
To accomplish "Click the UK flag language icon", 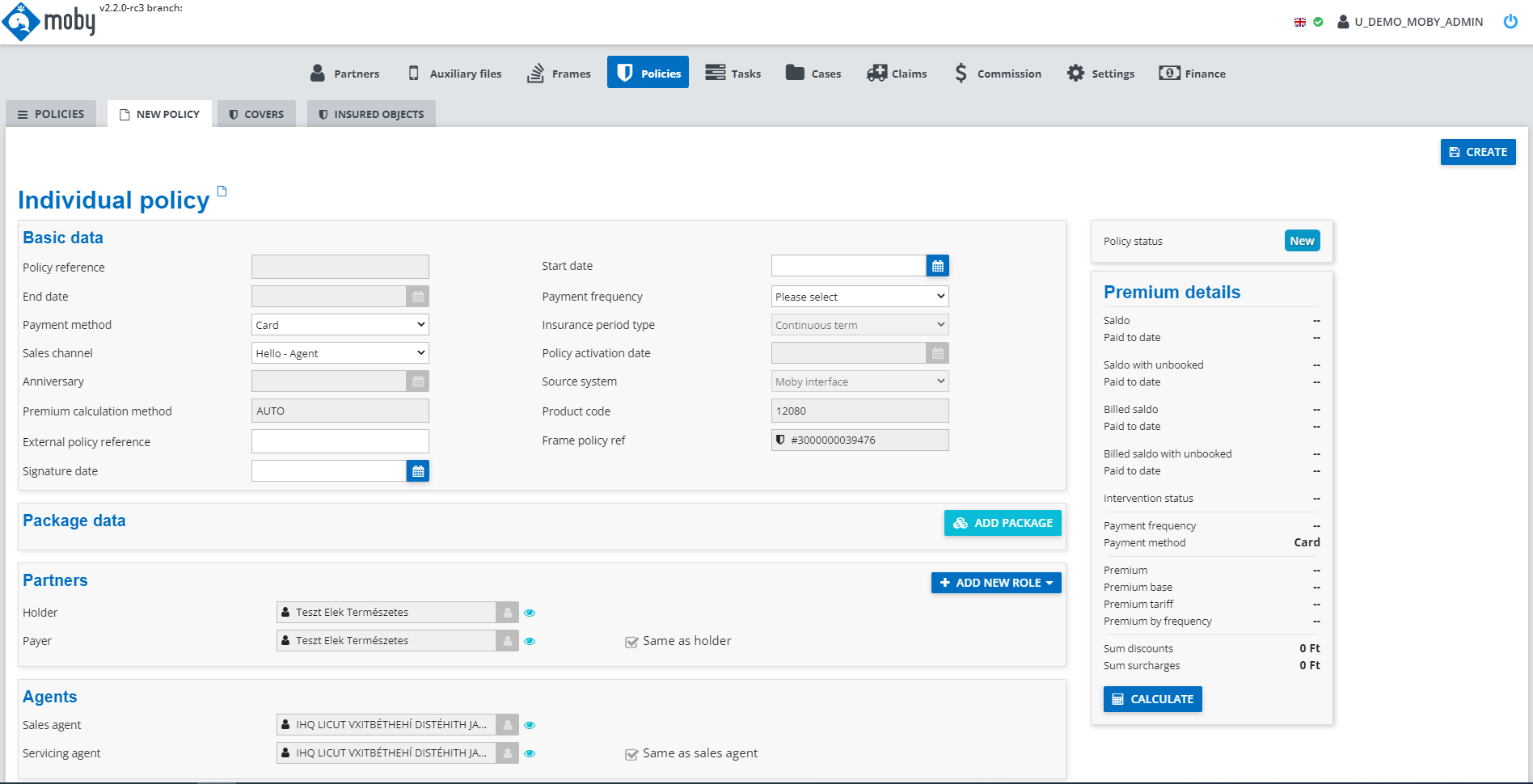I will pos(1299,23).
